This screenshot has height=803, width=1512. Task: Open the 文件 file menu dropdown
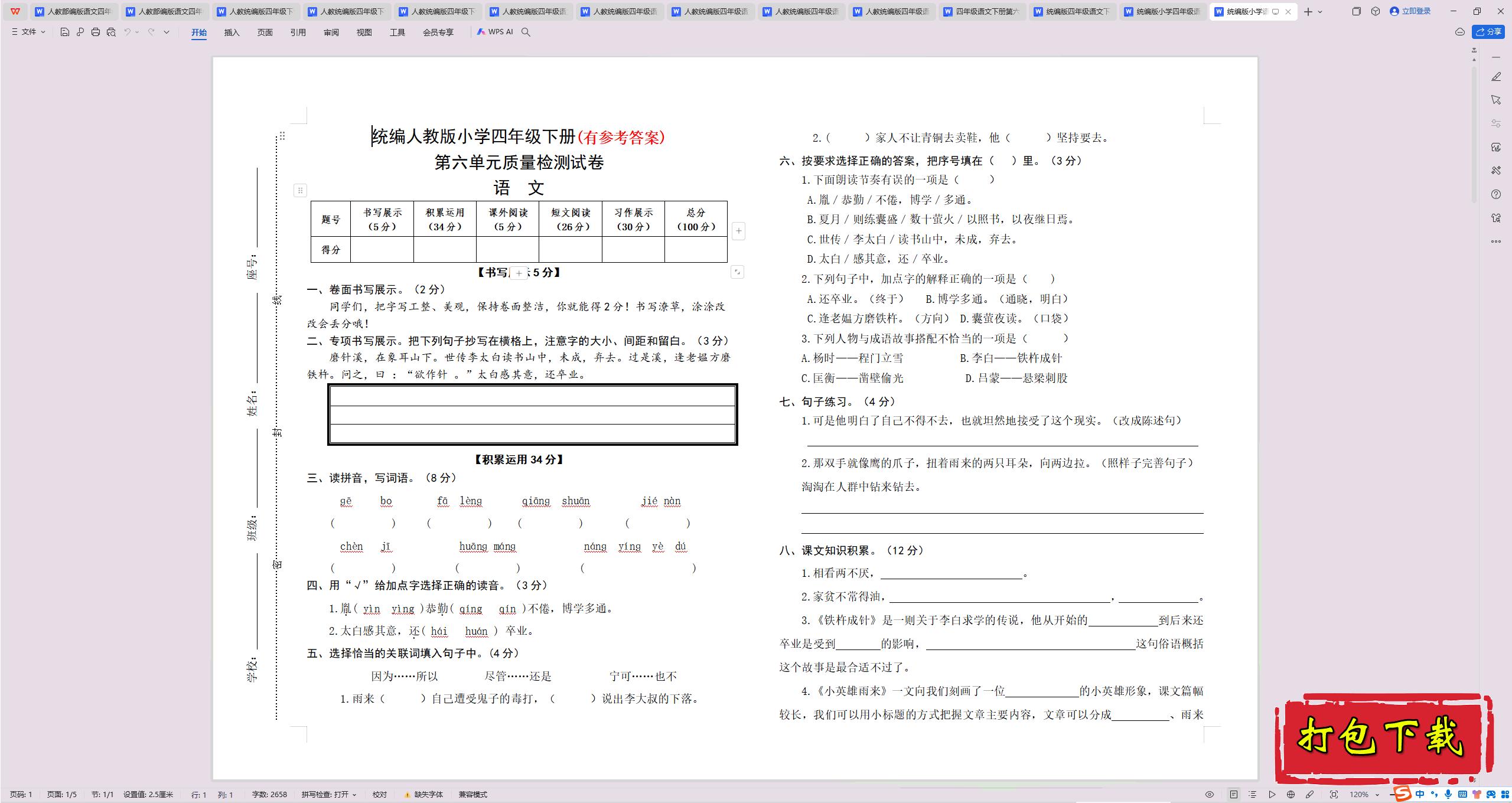tap(28, 32)
